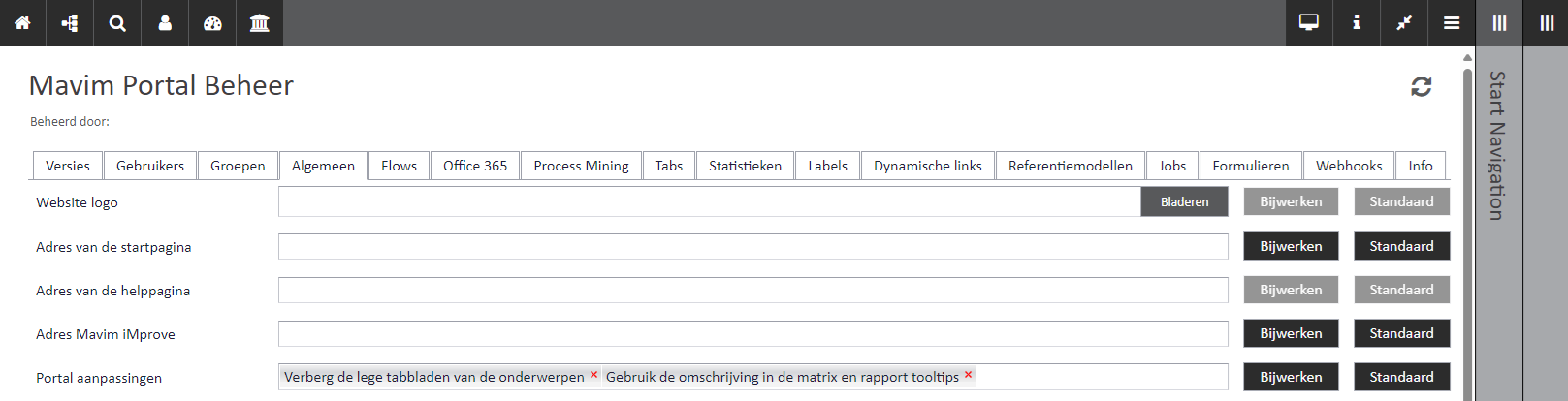Go to the home icon

[x=22, y=23]
